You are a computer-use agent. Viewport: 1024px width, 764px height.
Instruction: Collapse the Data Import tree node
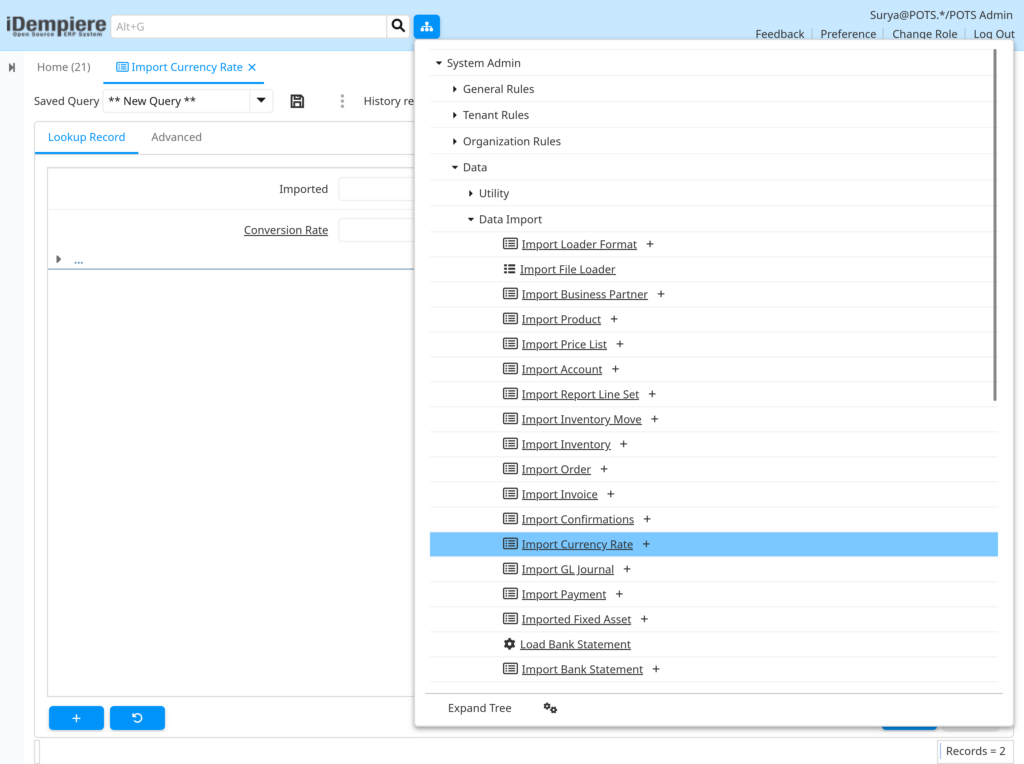point(470,219)
